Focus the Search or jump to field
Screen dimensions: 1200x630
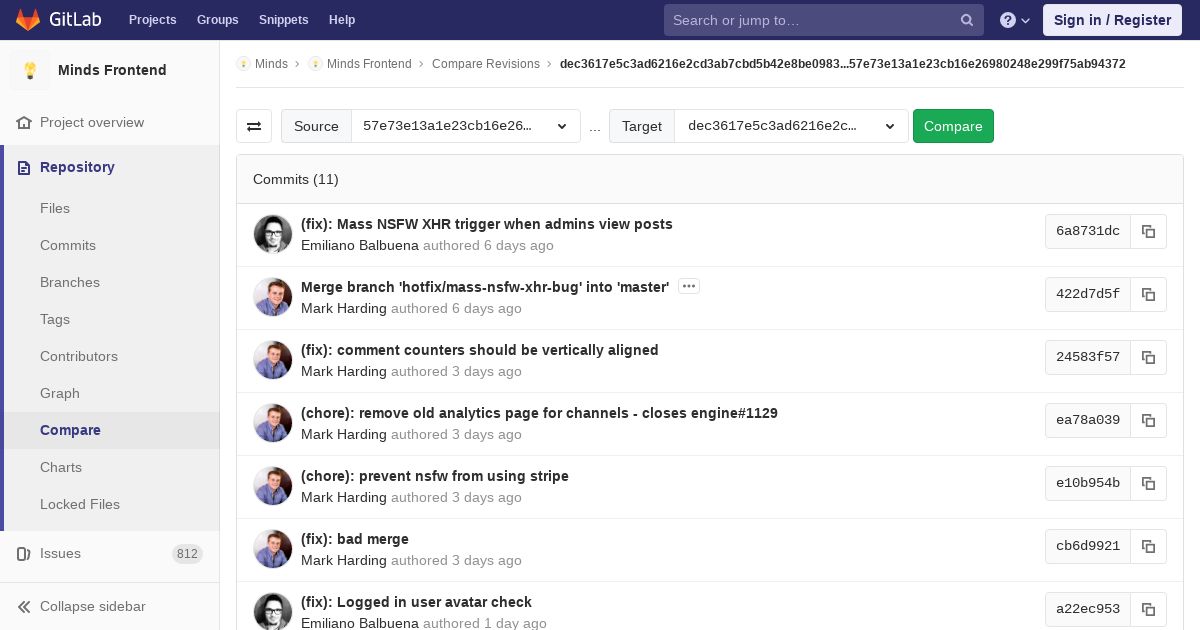[x=810, y=20]
